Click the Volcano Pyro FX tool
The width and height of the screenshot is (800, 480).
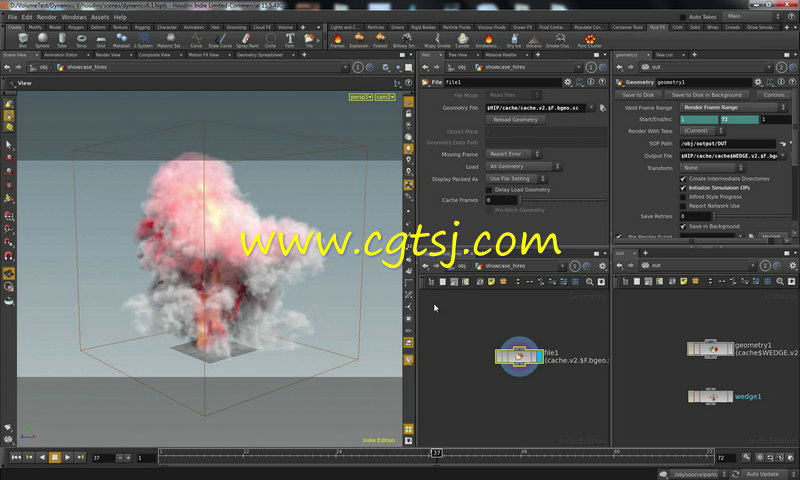click(x=534, y=40)
